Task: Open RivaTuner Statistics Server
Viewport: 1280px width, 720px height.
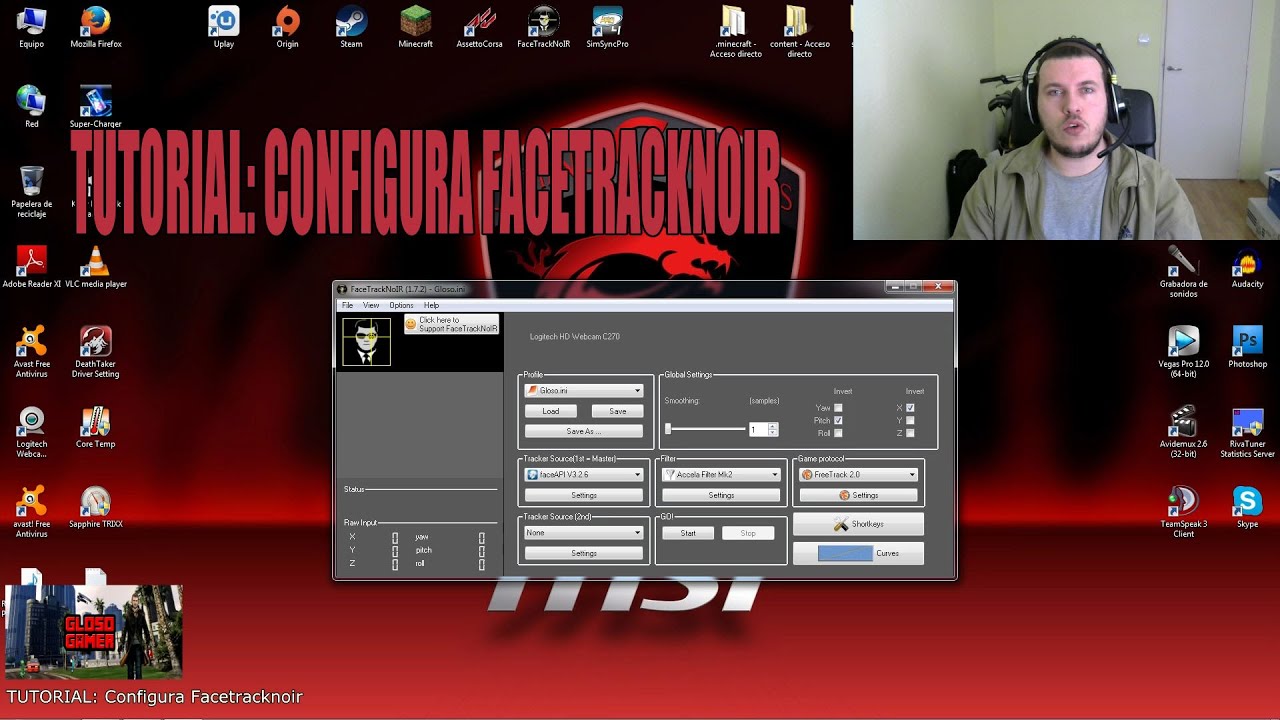Action: [x=1247, y=431]
